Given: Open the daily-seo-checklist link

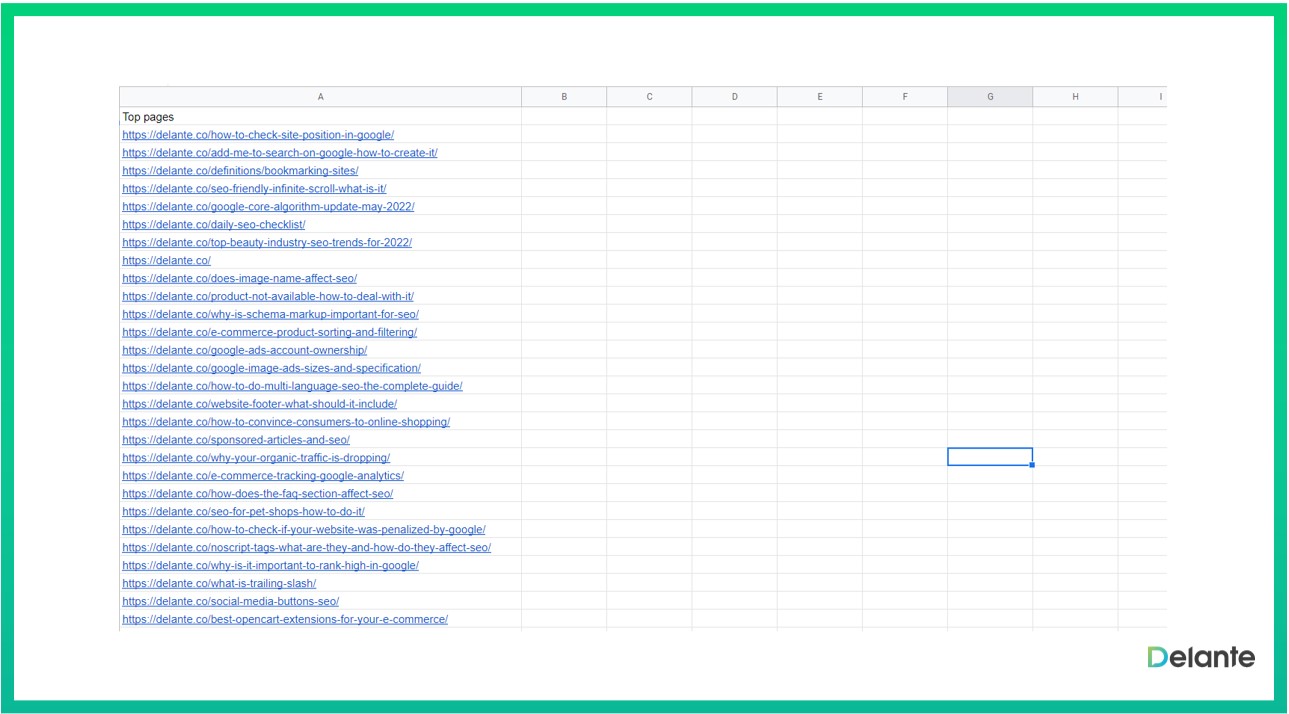Looking at the screenshot, I should click(214, 225).
